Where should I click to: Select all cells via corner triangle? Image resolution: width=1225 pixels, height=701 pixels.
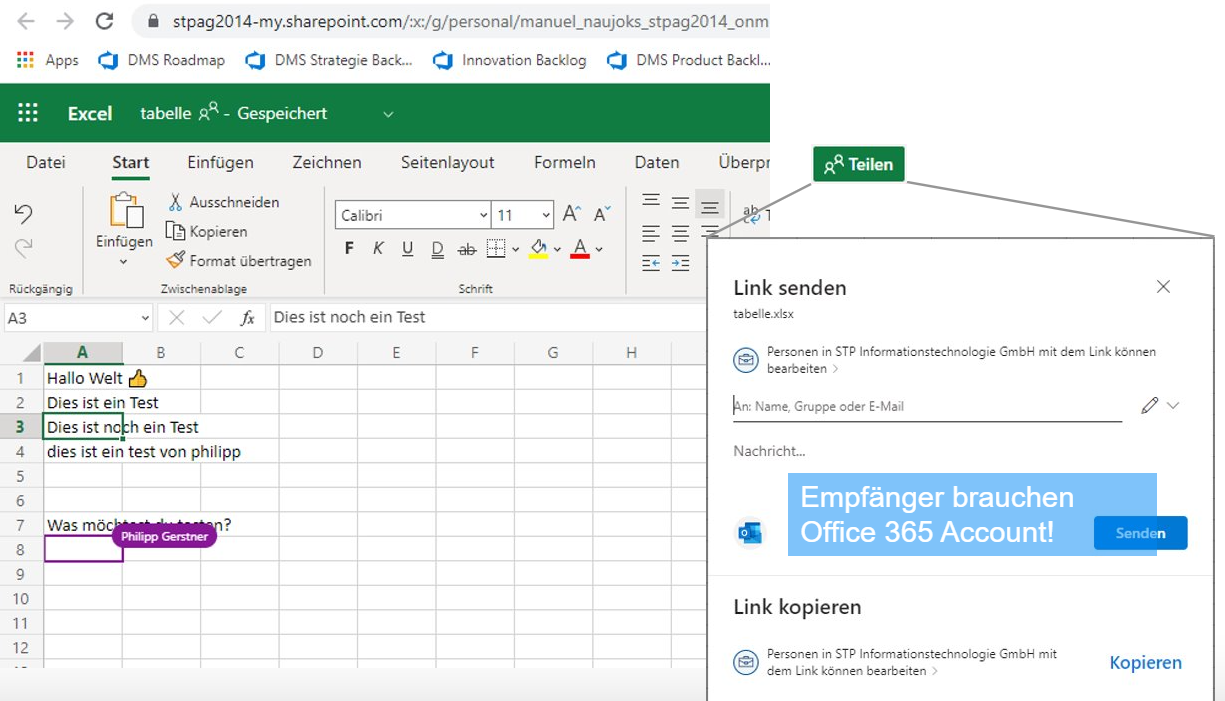(30, 352)
